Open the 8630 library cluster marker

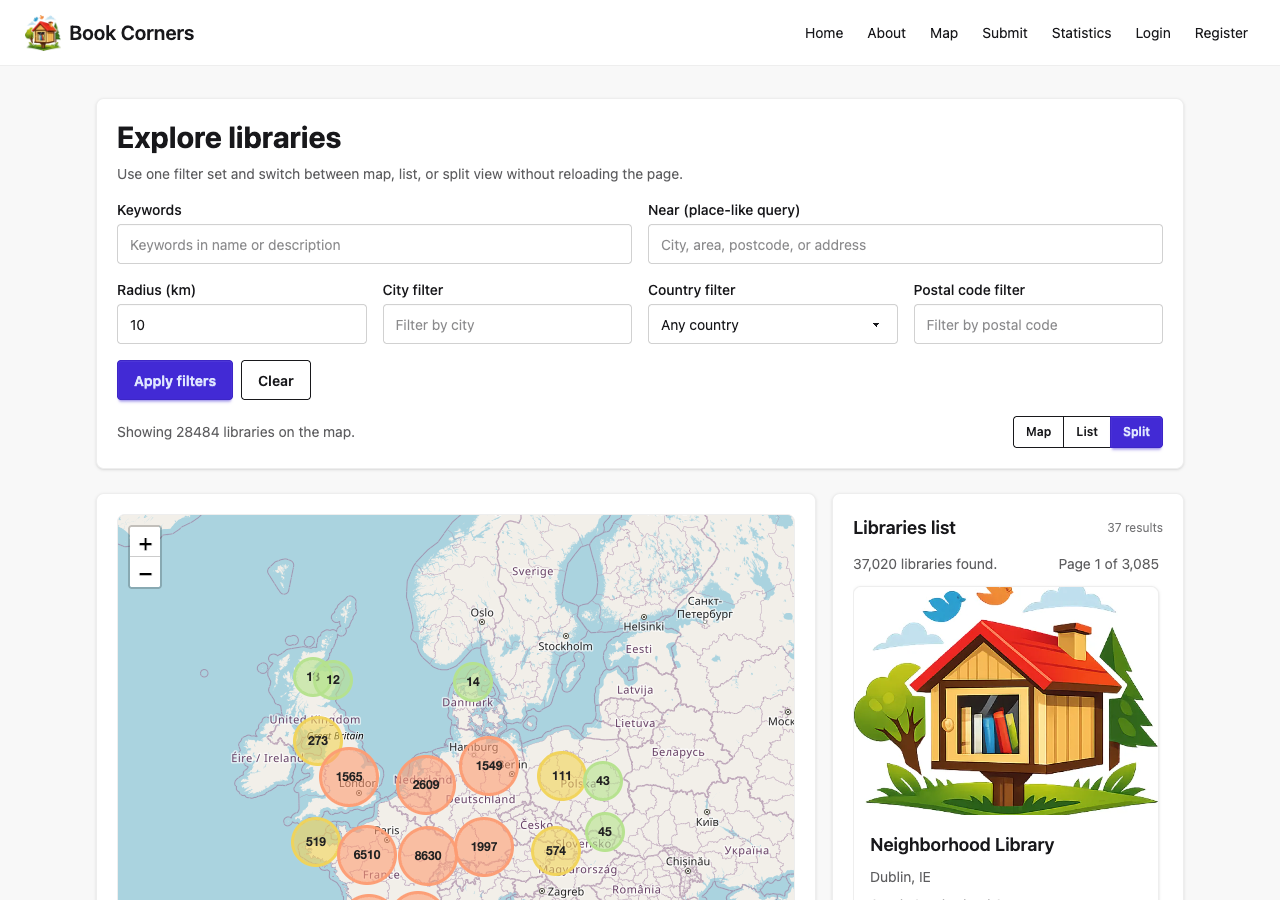point(427,856)
